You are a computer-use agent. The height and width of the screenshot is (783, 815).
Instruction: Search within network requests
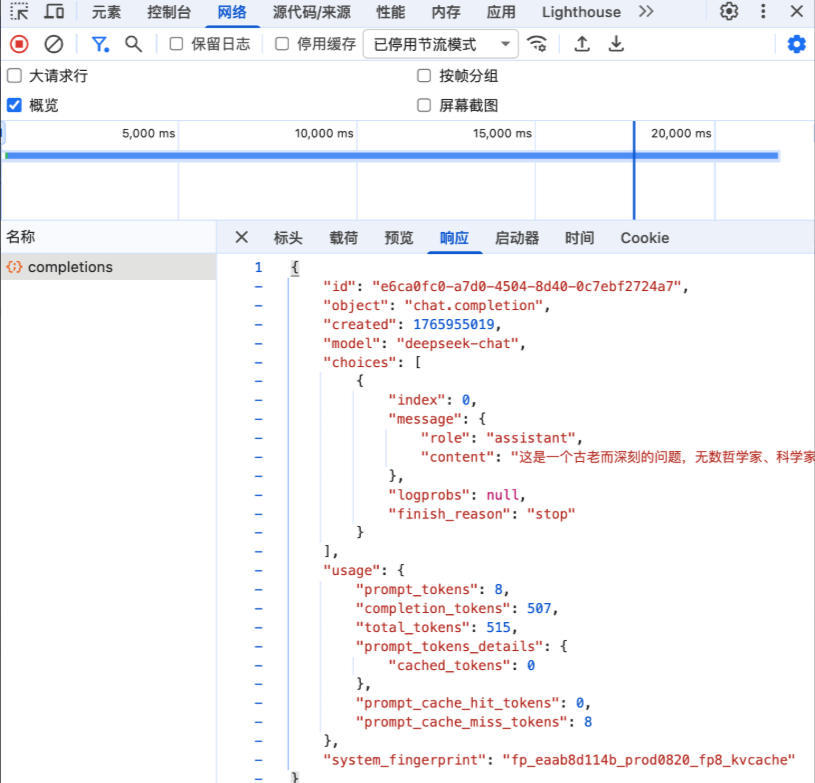click(x=132, y=44)
